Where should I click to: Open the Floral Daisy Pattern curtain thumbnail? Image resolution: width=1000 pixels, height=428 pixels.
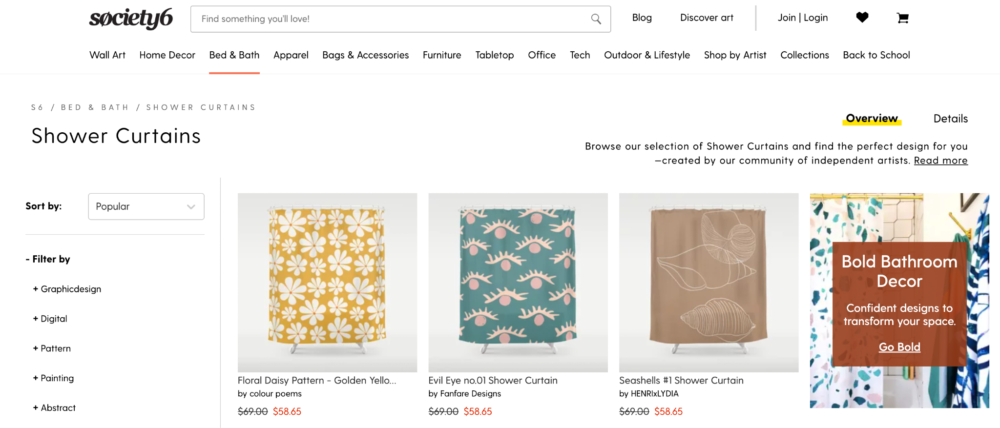click(327, 282)
